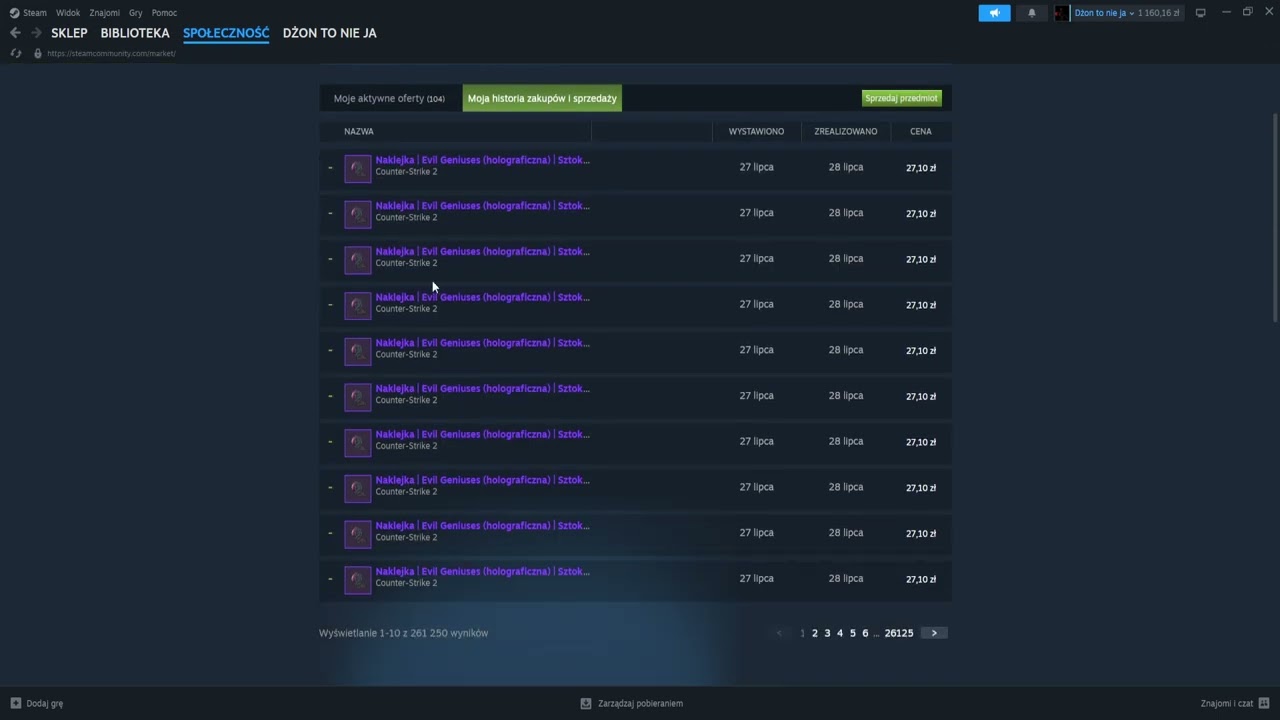1280x720 pixels.
Task: Select the SPOŁECZNOŚĆ section
Action: [x=226, y=33]
